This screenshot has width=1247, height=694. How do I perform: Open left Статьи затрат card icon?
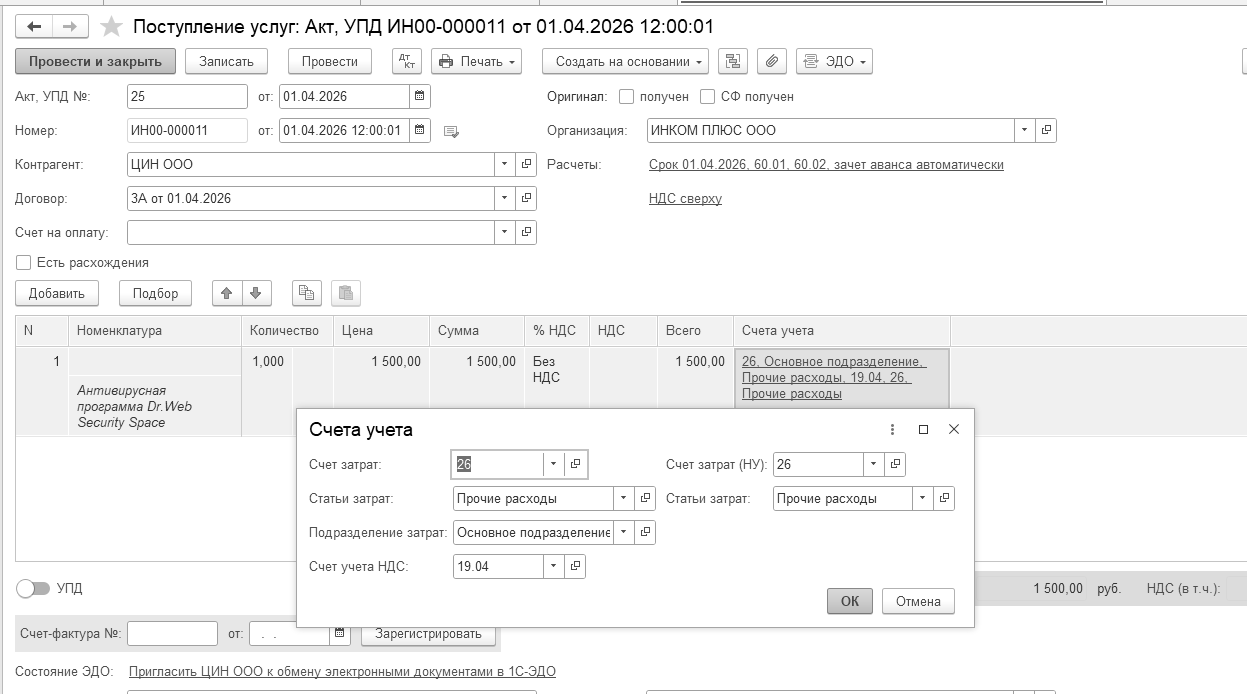[x=645, y=498]
